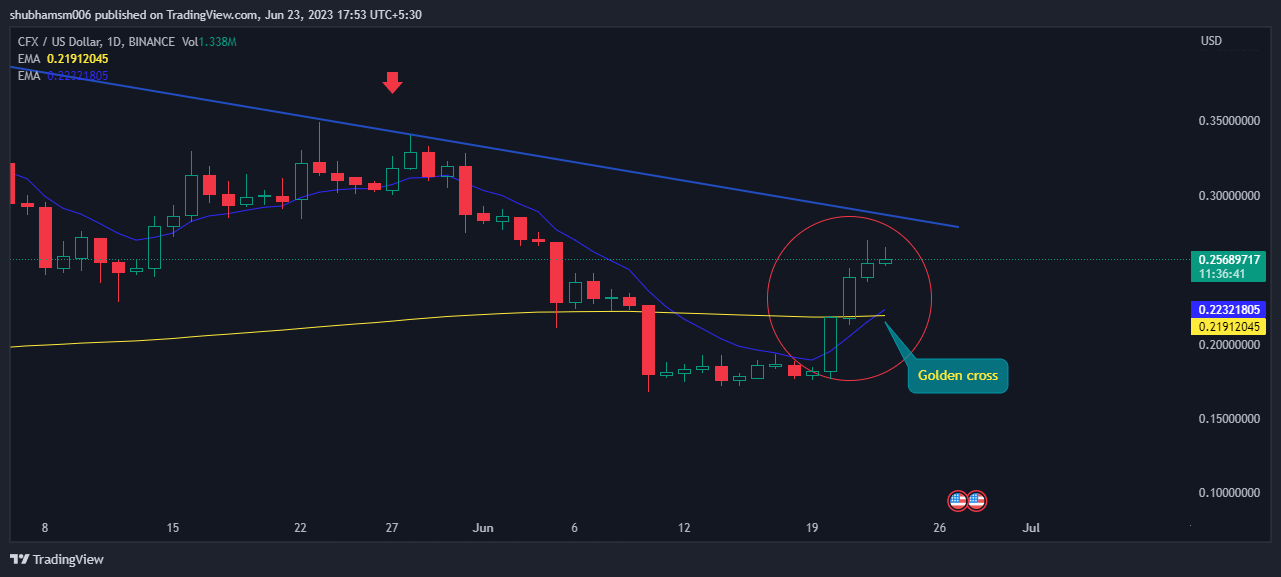Click the Jul label on the date axis

click(x=1033, y=527)
